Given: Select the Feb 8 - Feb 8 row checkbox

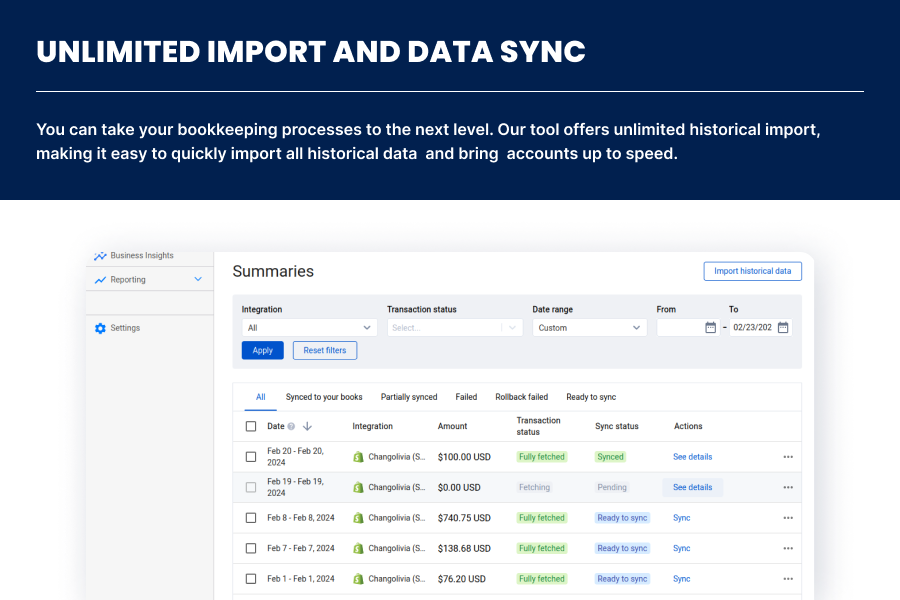Looking at the screenshot, I should coord(251,518).
